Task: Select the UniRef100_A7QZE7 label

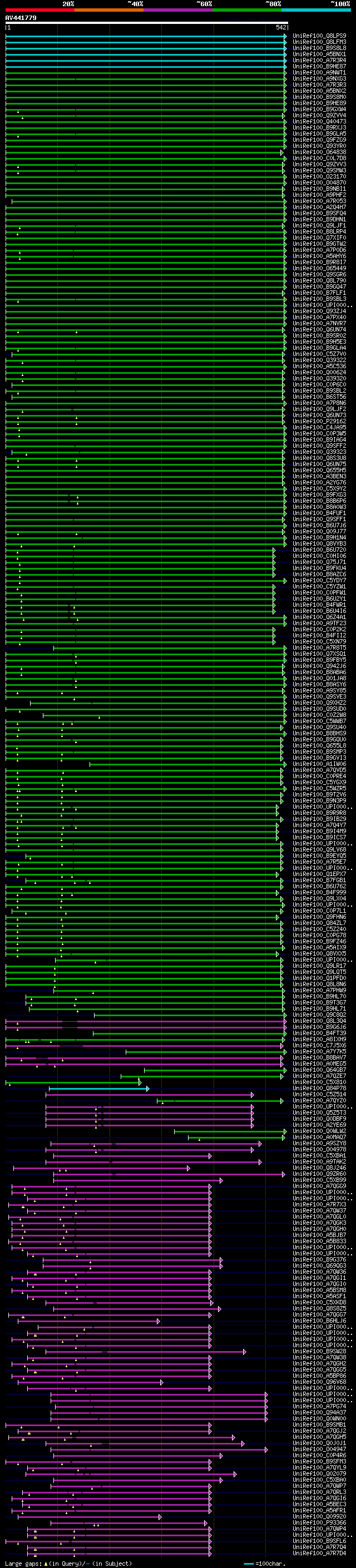Action: 319,1076
